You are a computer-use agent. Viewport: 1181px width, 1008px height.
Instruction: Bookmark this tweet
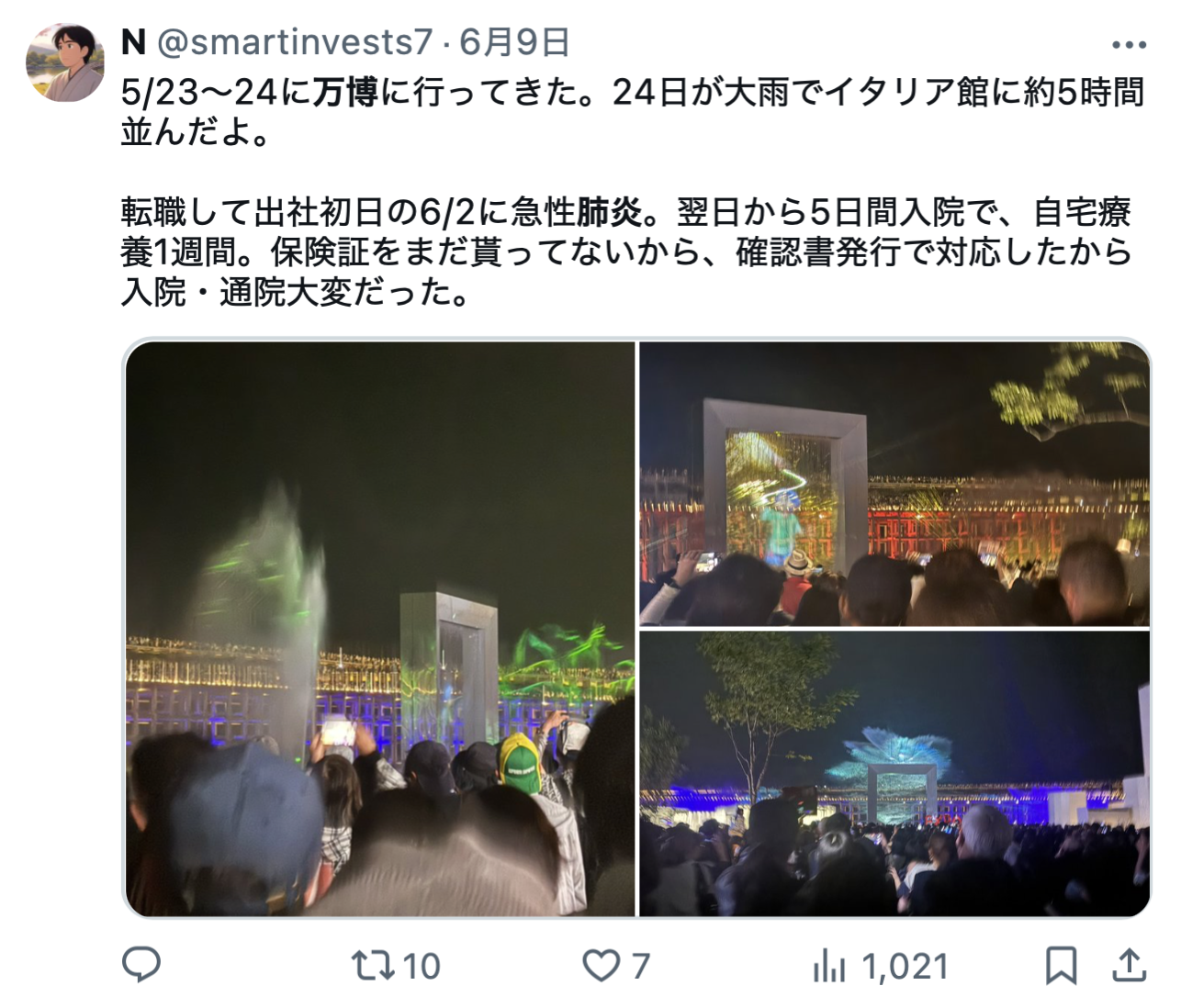(1062, 966)
